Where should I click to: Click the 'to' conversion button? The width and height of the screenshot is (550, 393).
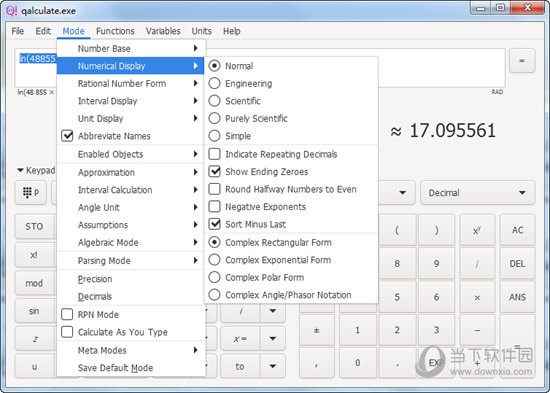tap(240, 366)
